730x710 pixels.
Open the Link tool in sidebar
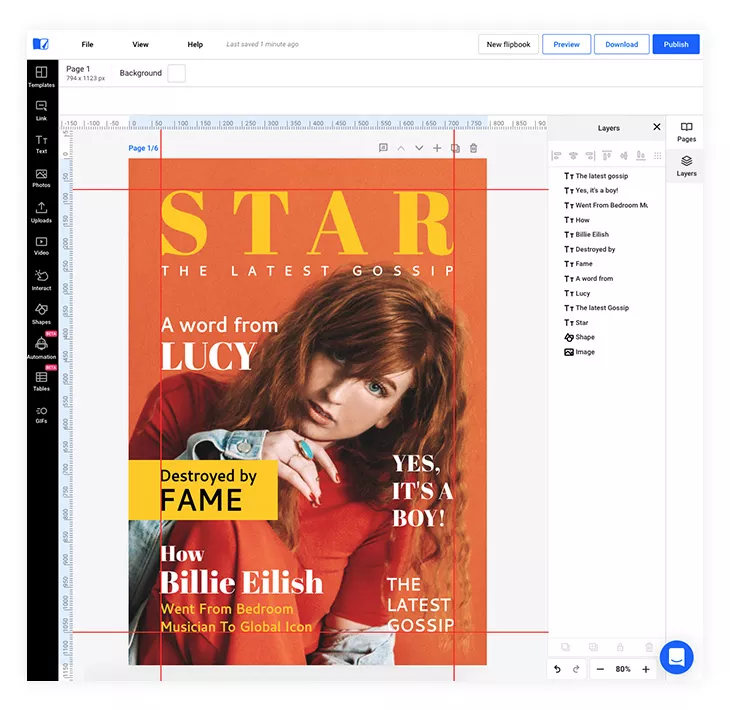[41, 111]
